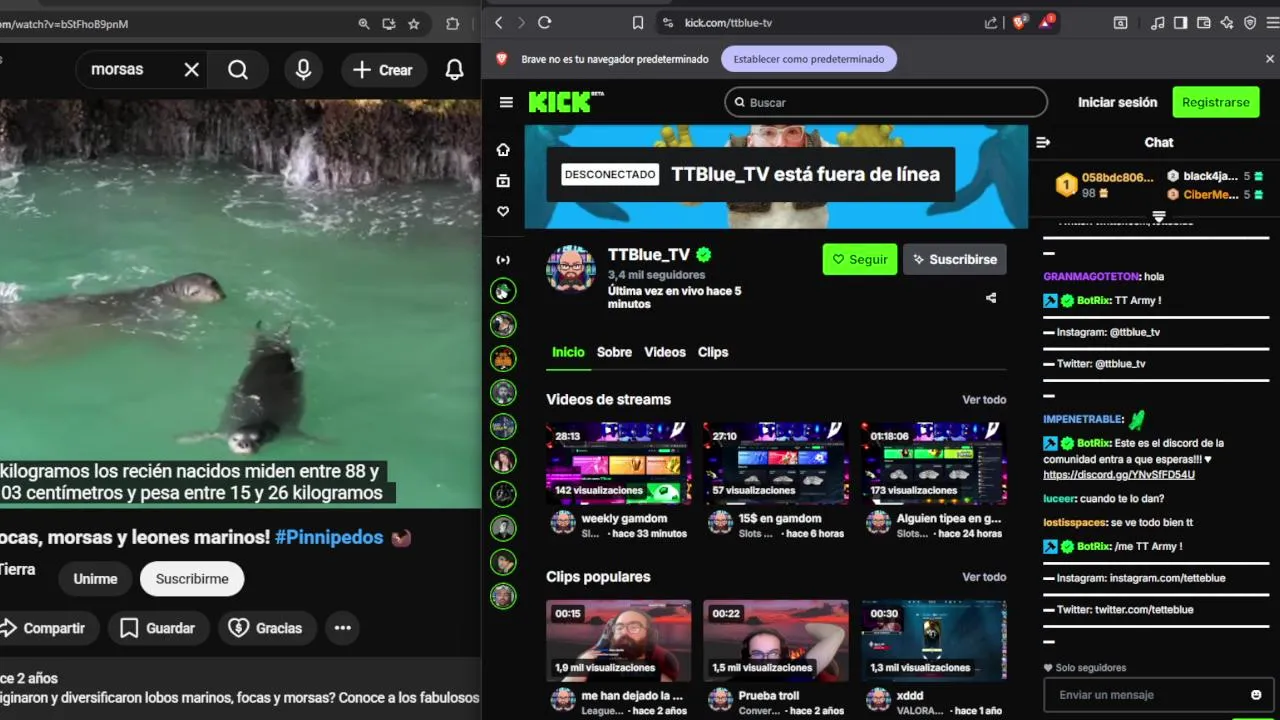Screen dimensions: 1280x720
Task: Click the Kick logo
Action: point(566,102)
